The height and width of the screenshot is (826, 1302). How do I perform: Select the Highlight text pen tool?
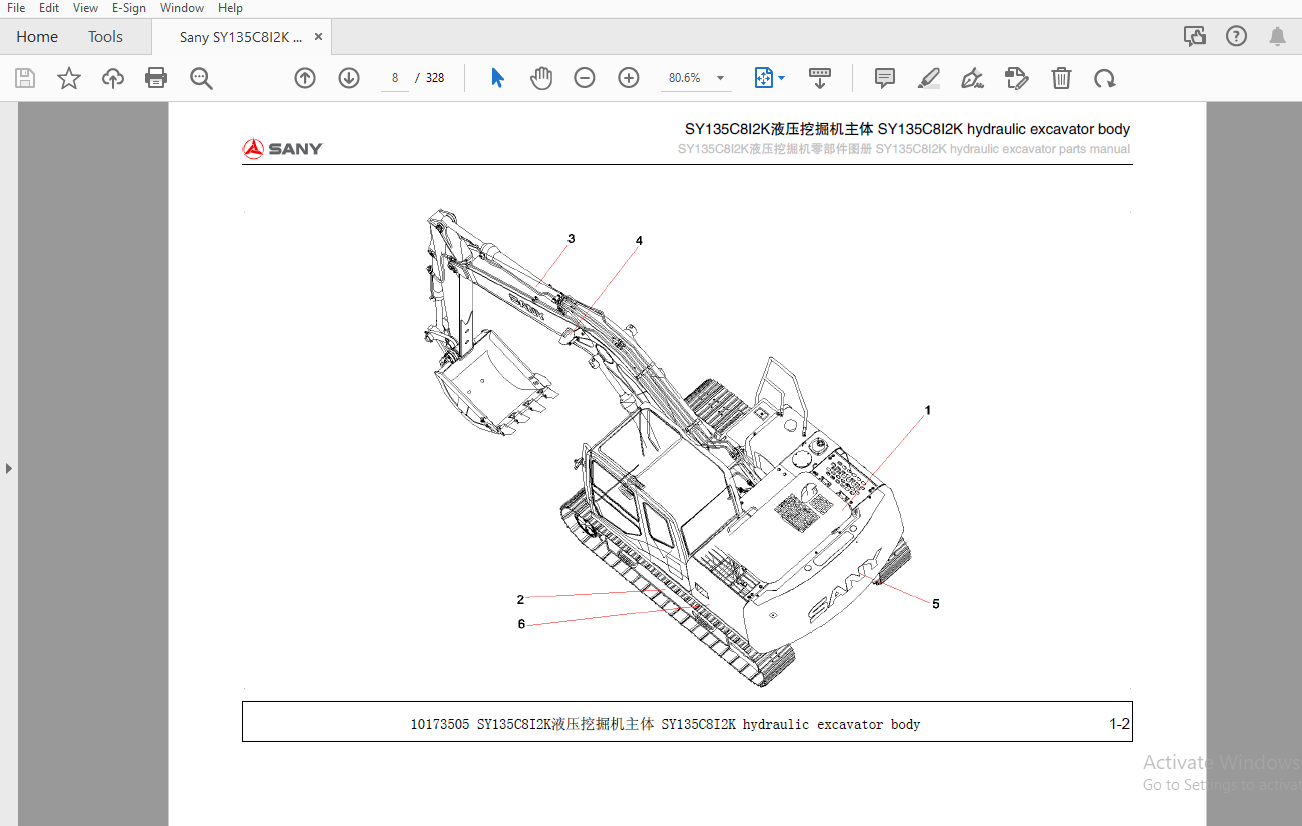coord(929,78)
